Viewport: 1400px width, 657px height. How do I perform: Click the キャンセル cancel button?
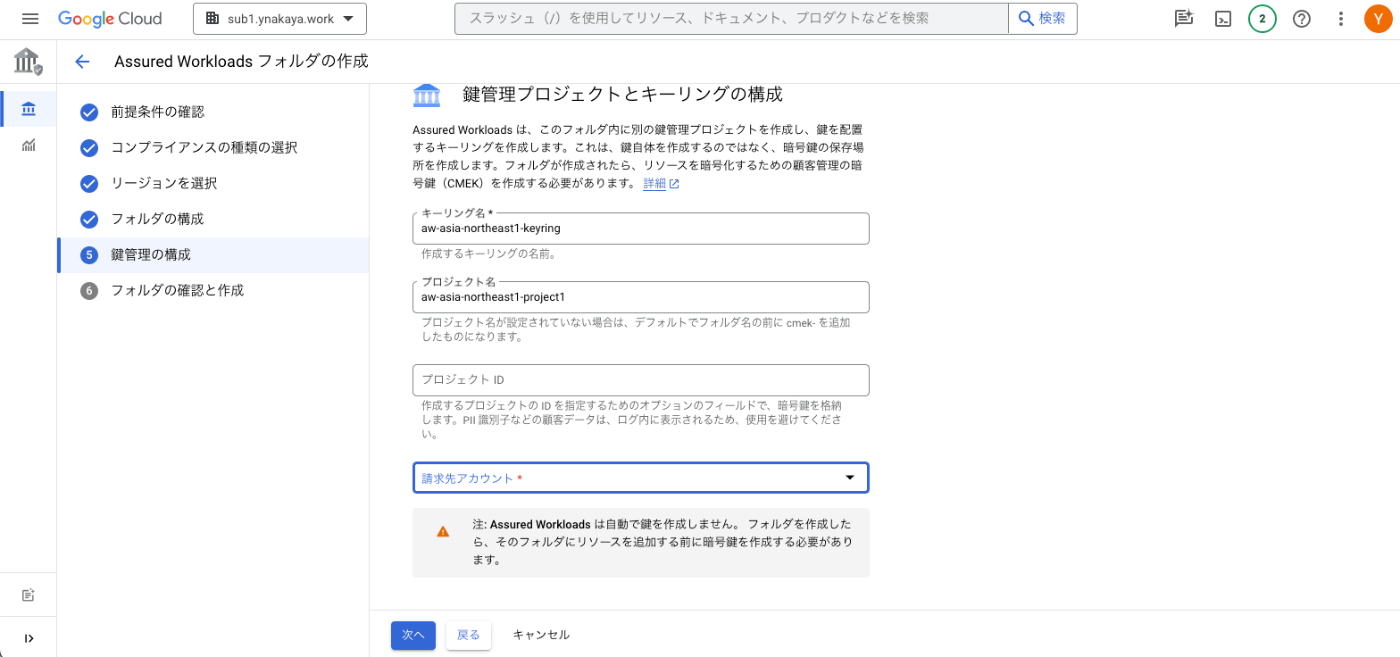541,635
